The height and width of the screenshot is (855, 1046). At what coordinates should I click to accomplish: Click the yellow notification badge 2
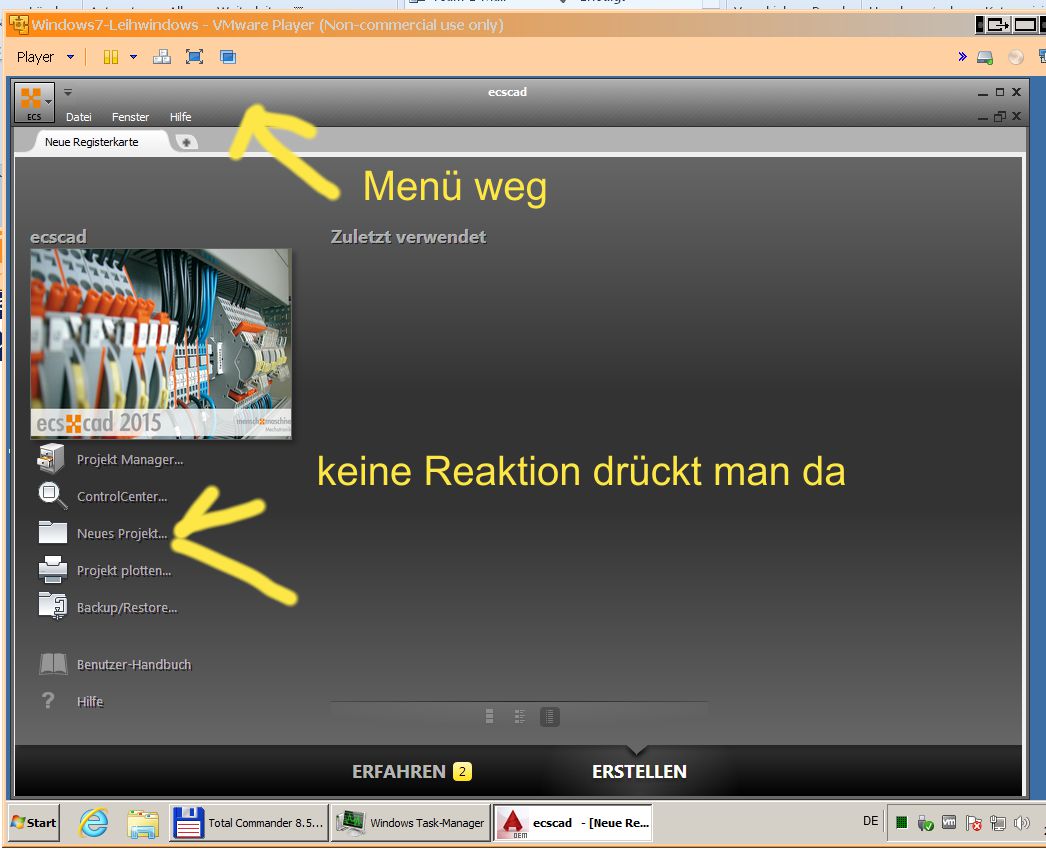462,772
